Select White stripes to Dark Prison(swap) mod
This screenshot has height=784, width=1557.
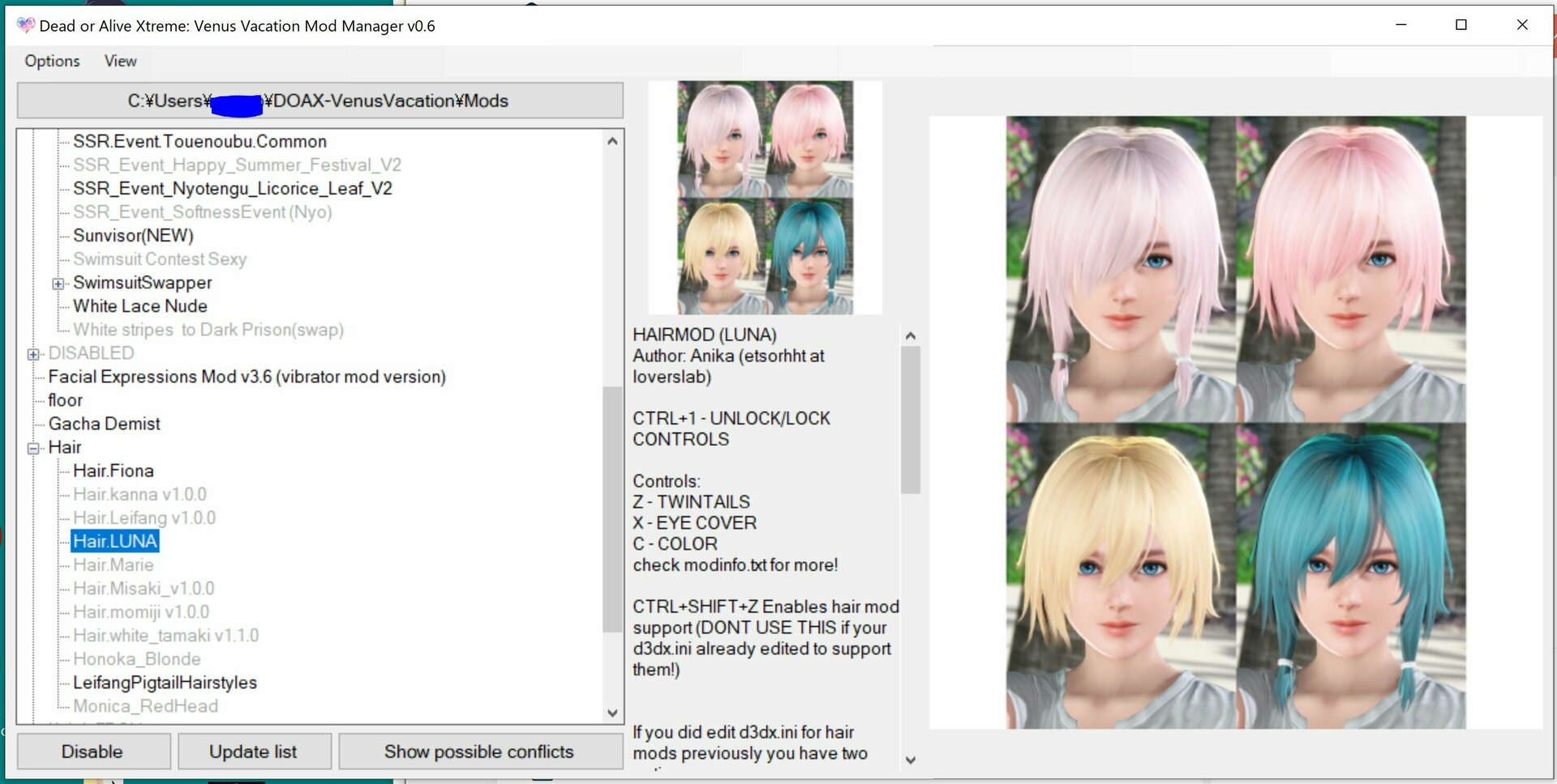pyautogui.click(x=208, y=329)
